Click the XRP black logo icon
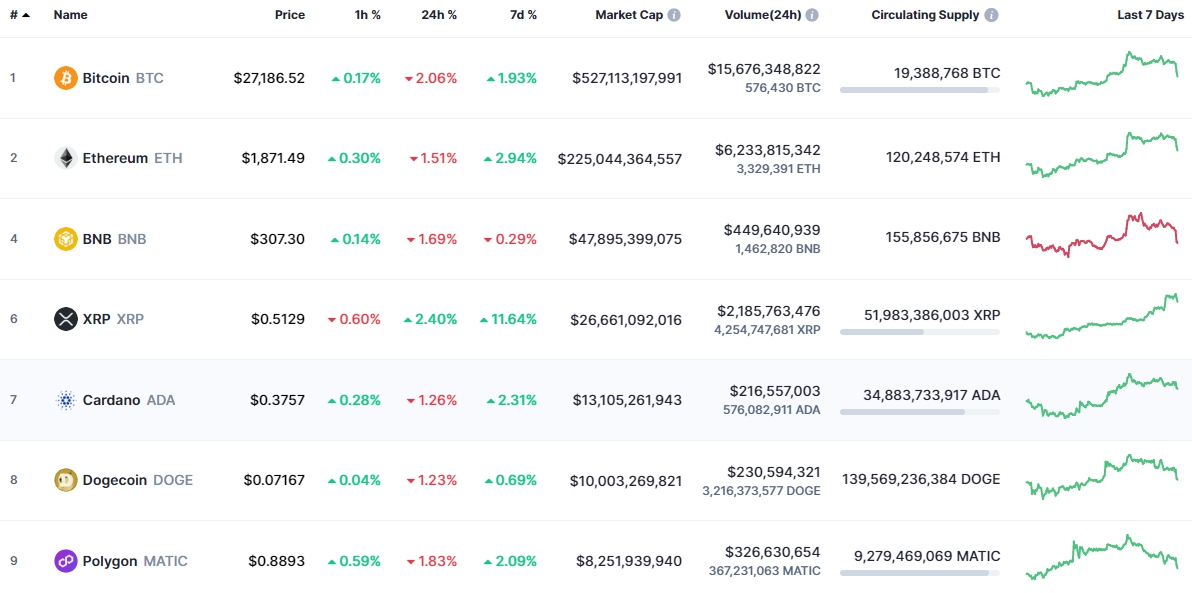1192x593 pixels. coord(66,319)
